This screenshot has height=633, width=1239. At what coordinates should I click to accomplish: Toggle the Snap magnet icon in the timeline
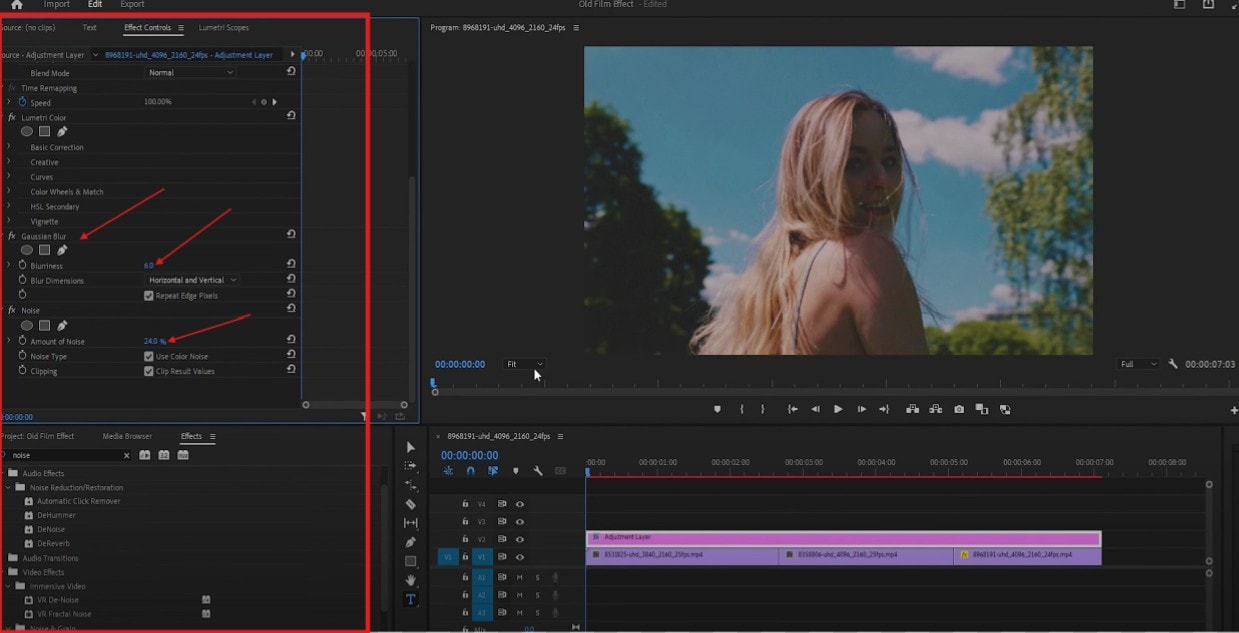[x=470, y=471]
